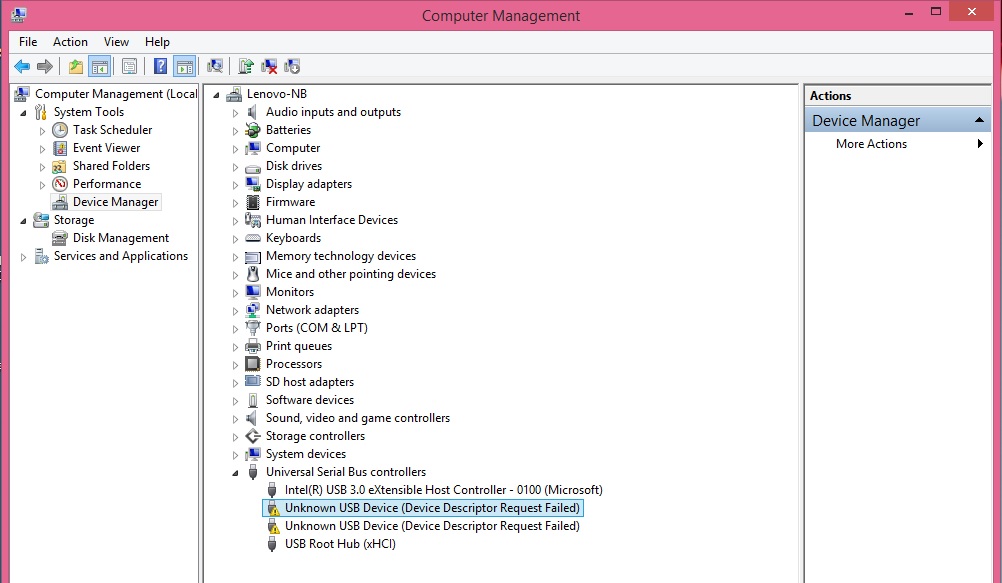The width and height of the screenshot is (1002, 583).
Task: Collapse Universal Serial Bus controllers node
Action: click(235, 473)
